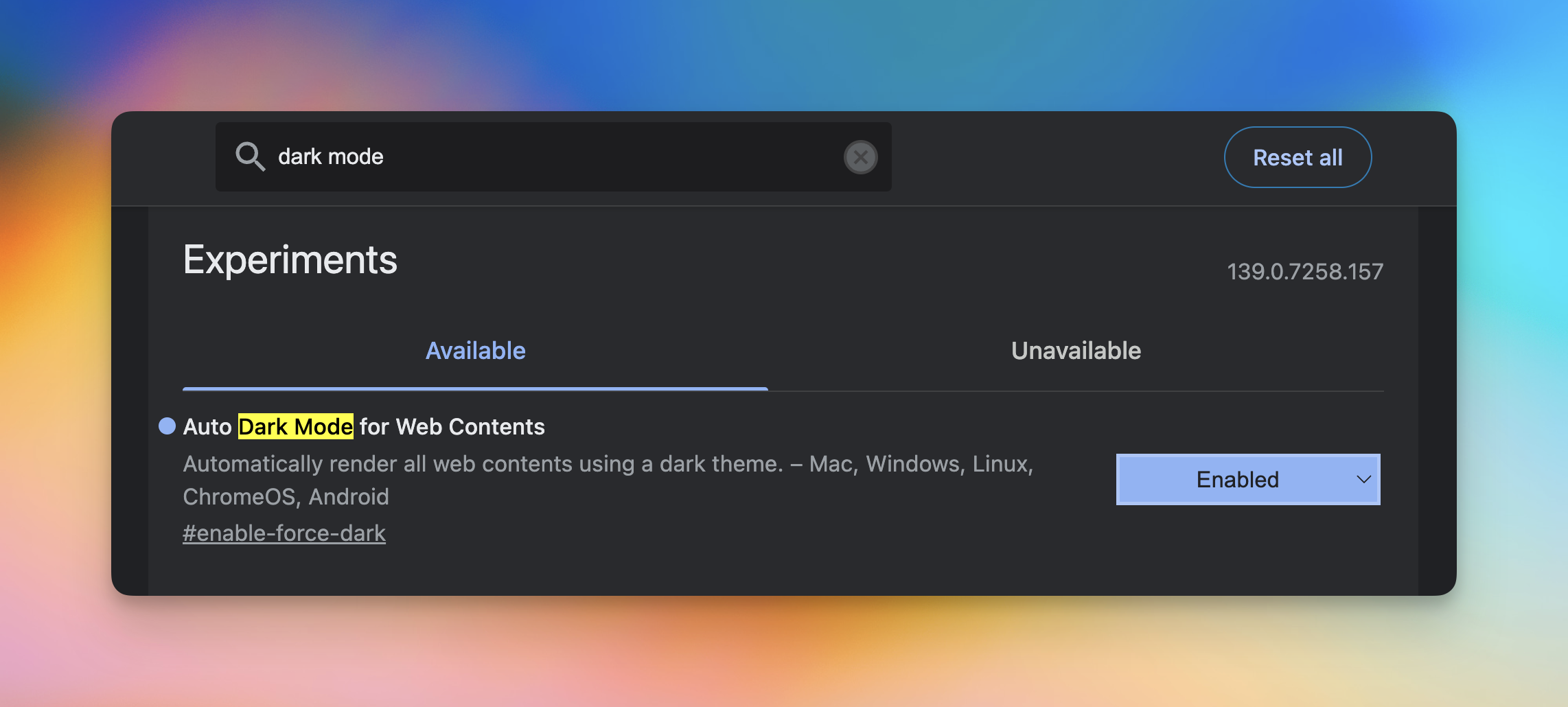Viewport: 1568px width, 707px height.
Task: Click empty header space left of Reset all
Action: [x=1057, y=157]
